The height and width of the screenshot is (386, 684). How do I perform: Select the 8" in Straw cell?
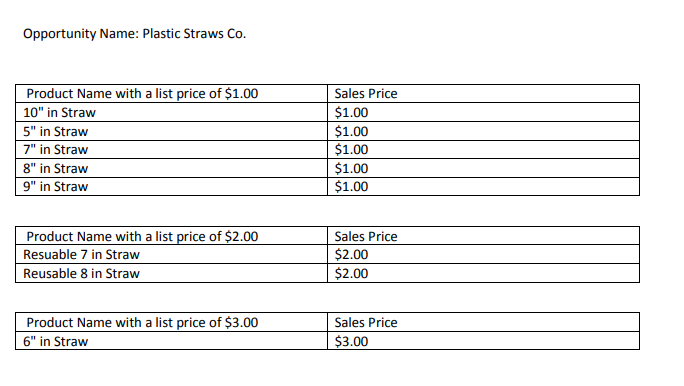coord(171,168)
